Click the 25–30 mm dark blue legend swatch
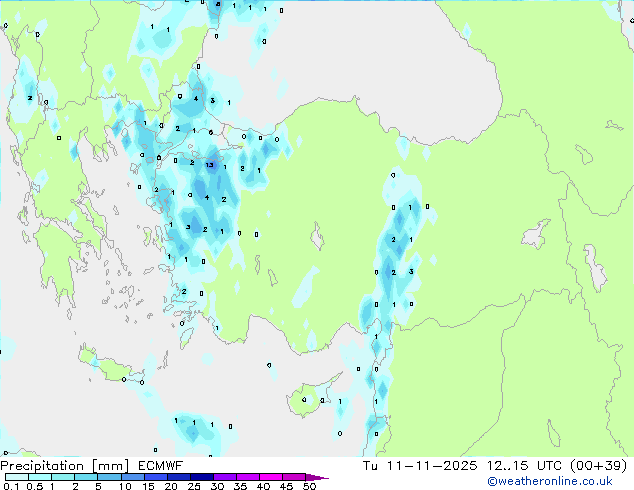The height and width of the screenshot is (490, 634). tap(202, 477)
